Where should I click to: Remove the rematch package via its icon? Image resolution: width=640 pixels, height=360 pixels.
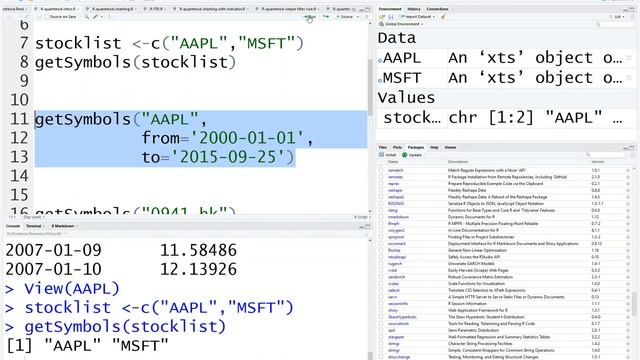(x=628, y=170)
